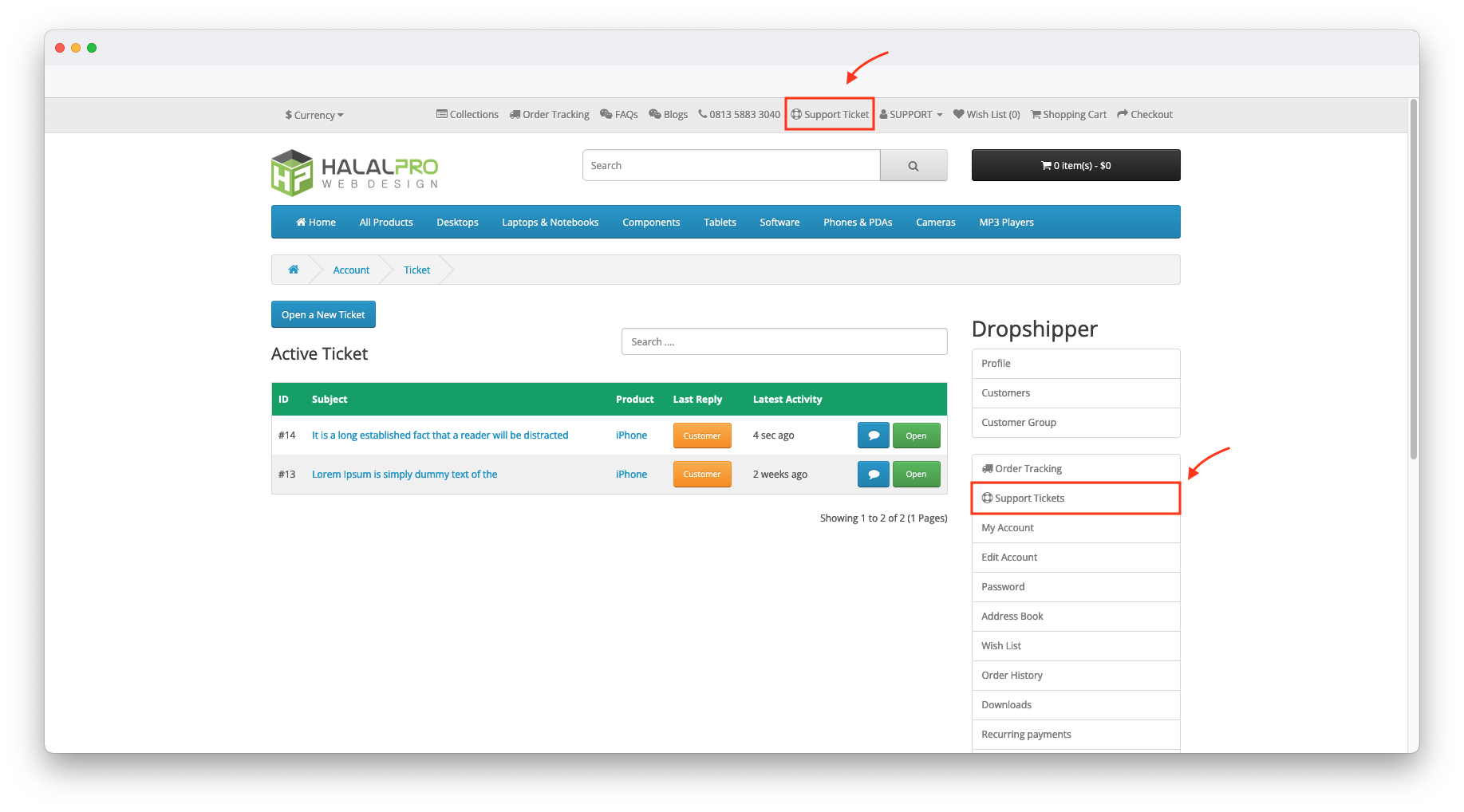
Task: Click the magnifier search button
Action: (x=913, y=166)
